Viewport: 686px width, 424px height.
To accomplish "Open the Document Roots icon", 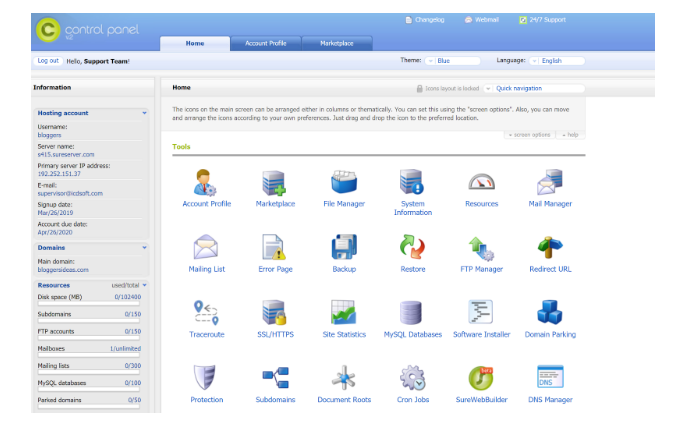I will coord(344,378).
